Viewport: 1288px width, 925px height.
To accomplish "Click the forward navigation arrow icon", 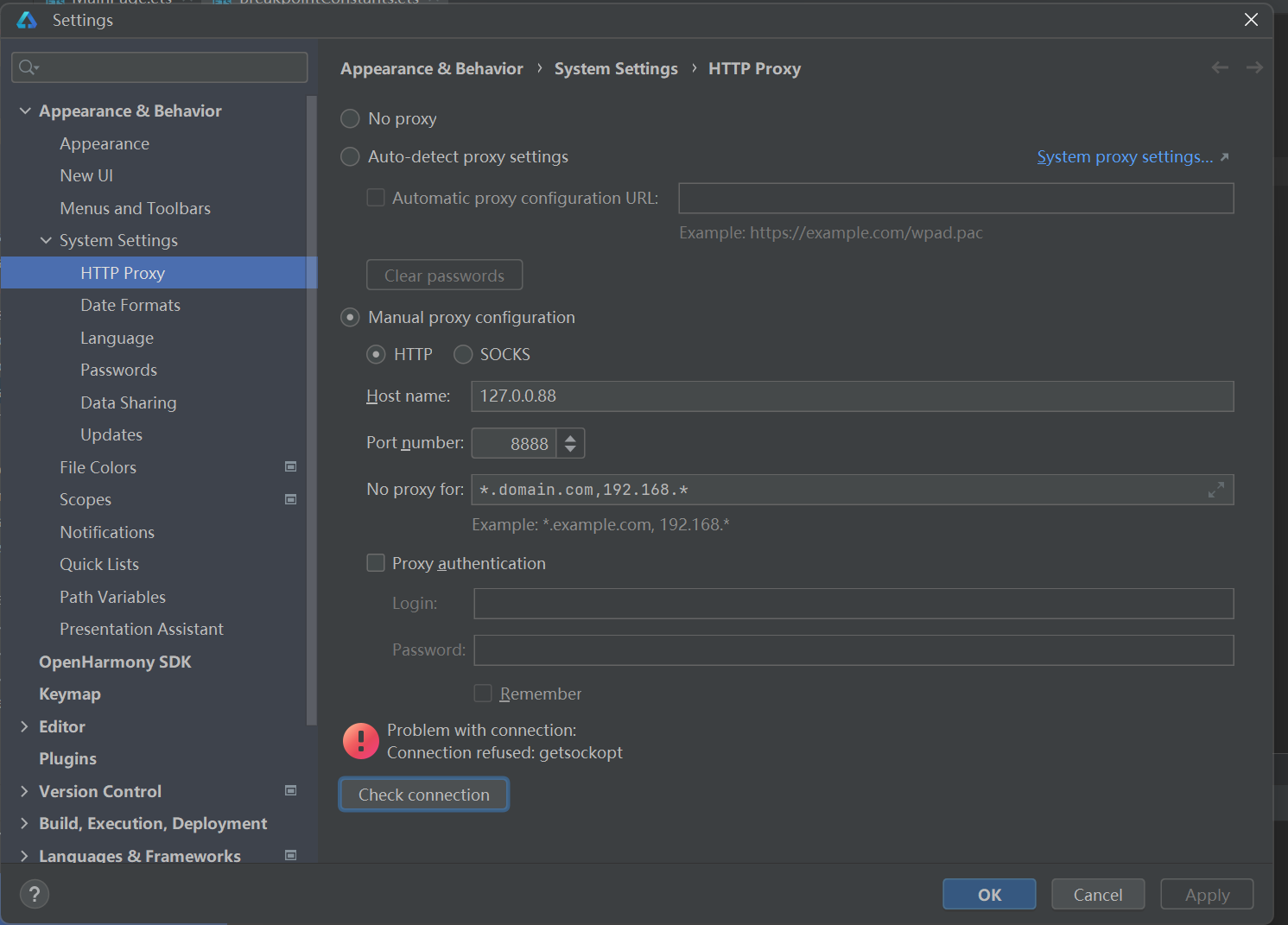I will (1254, 67).
